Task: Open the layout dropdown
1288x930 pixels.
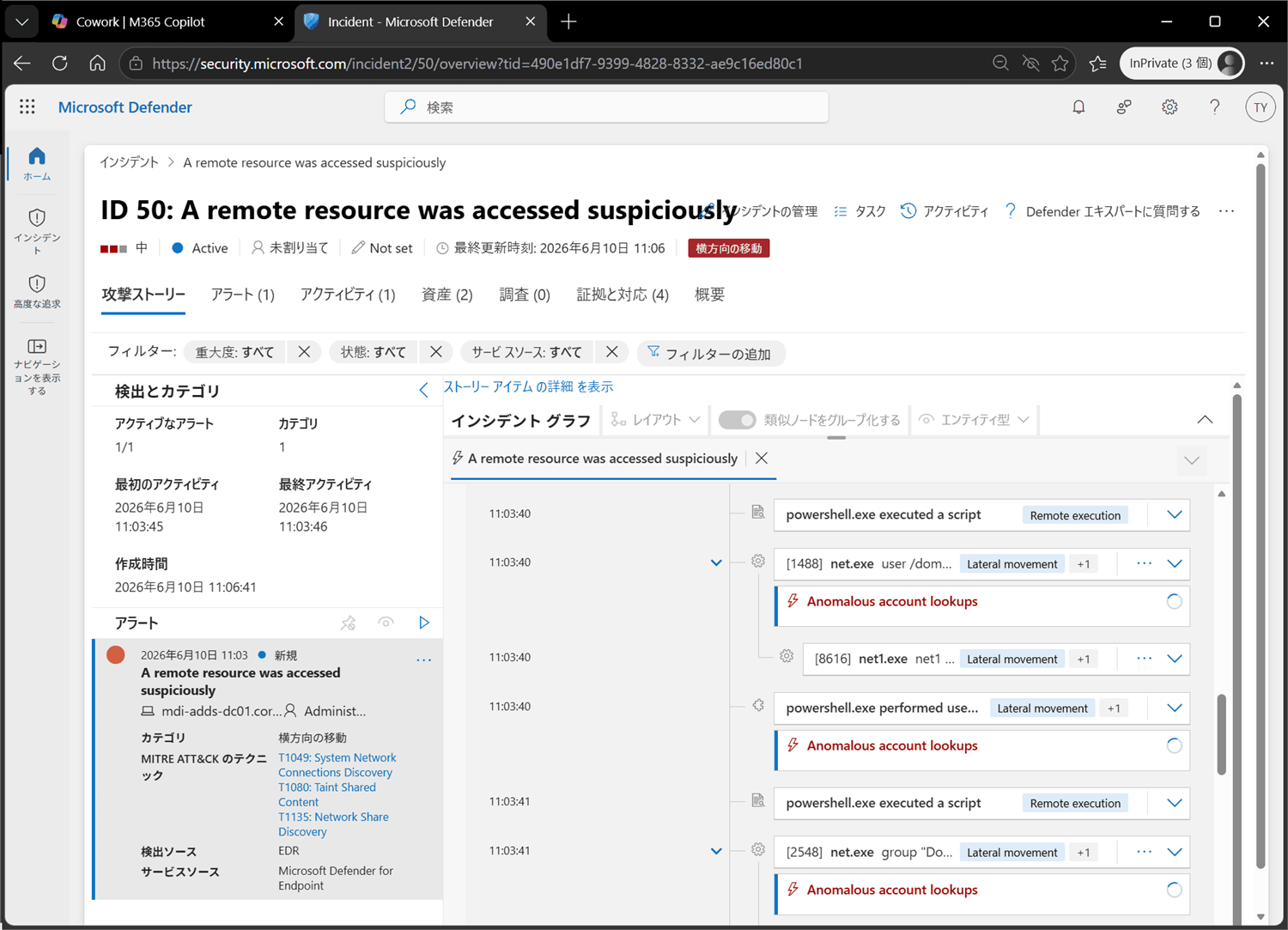Action: point(655,420)
